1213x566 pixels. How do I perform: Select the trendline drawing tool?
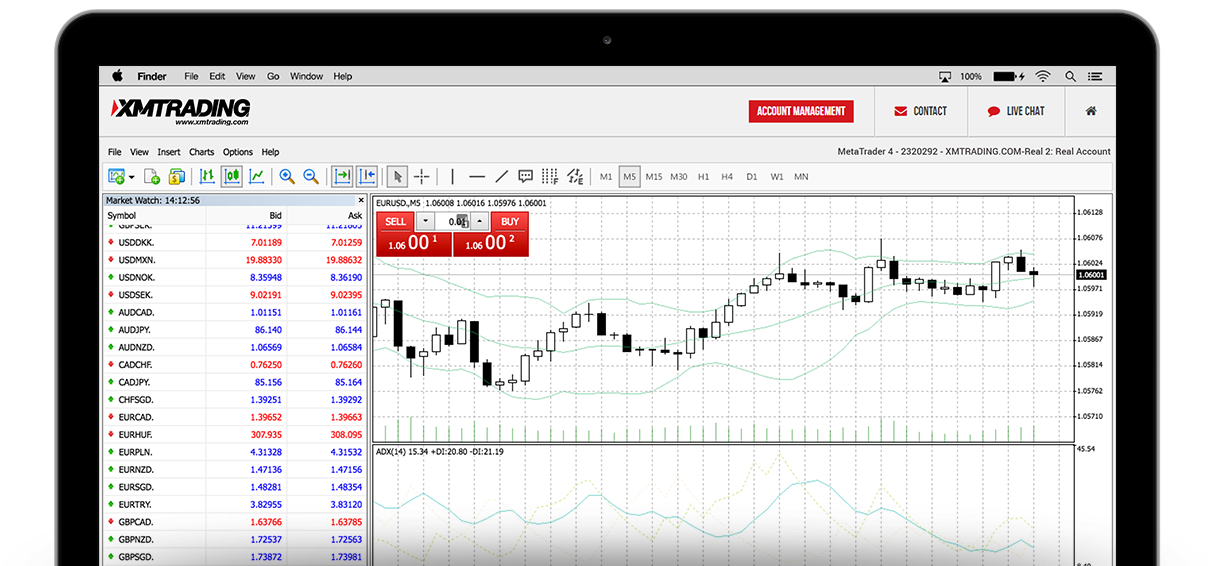coord(502,177)
